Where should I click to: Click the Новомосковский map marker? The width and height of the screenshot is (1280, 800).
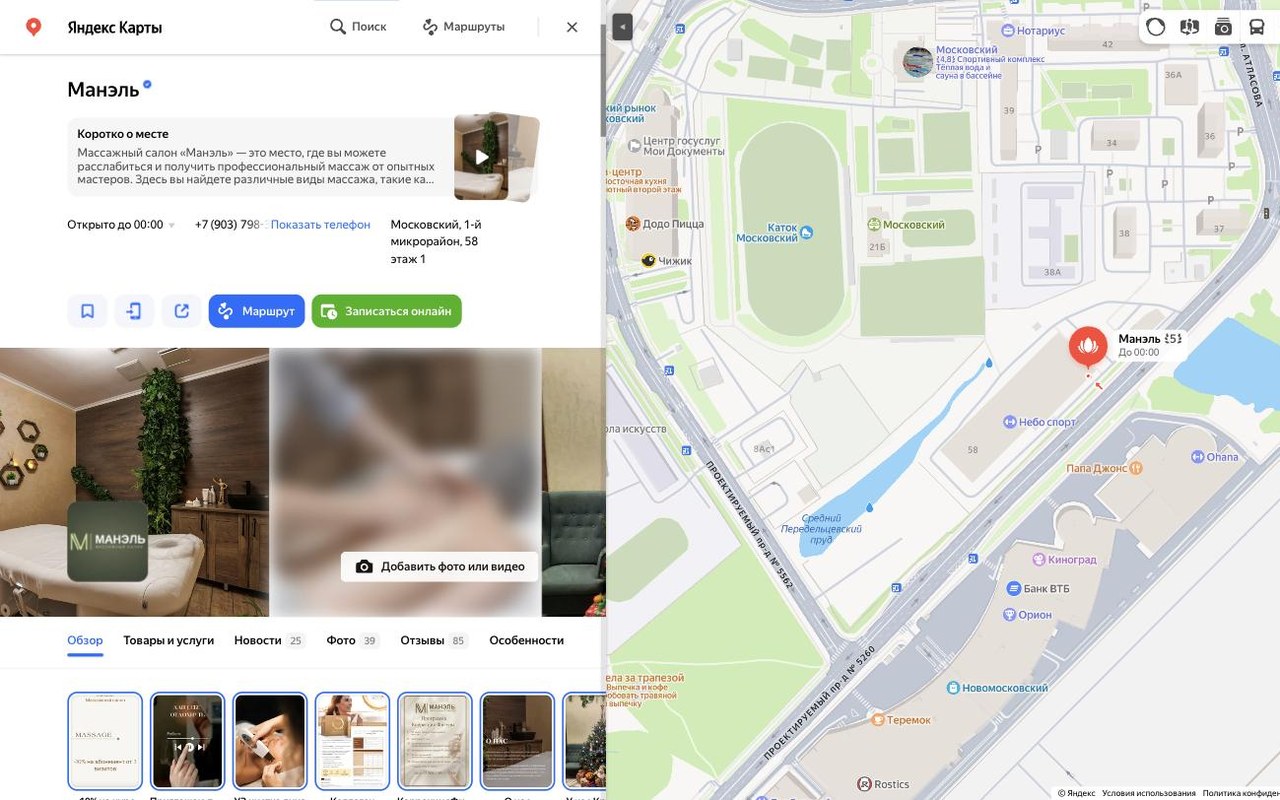[997, 688]
